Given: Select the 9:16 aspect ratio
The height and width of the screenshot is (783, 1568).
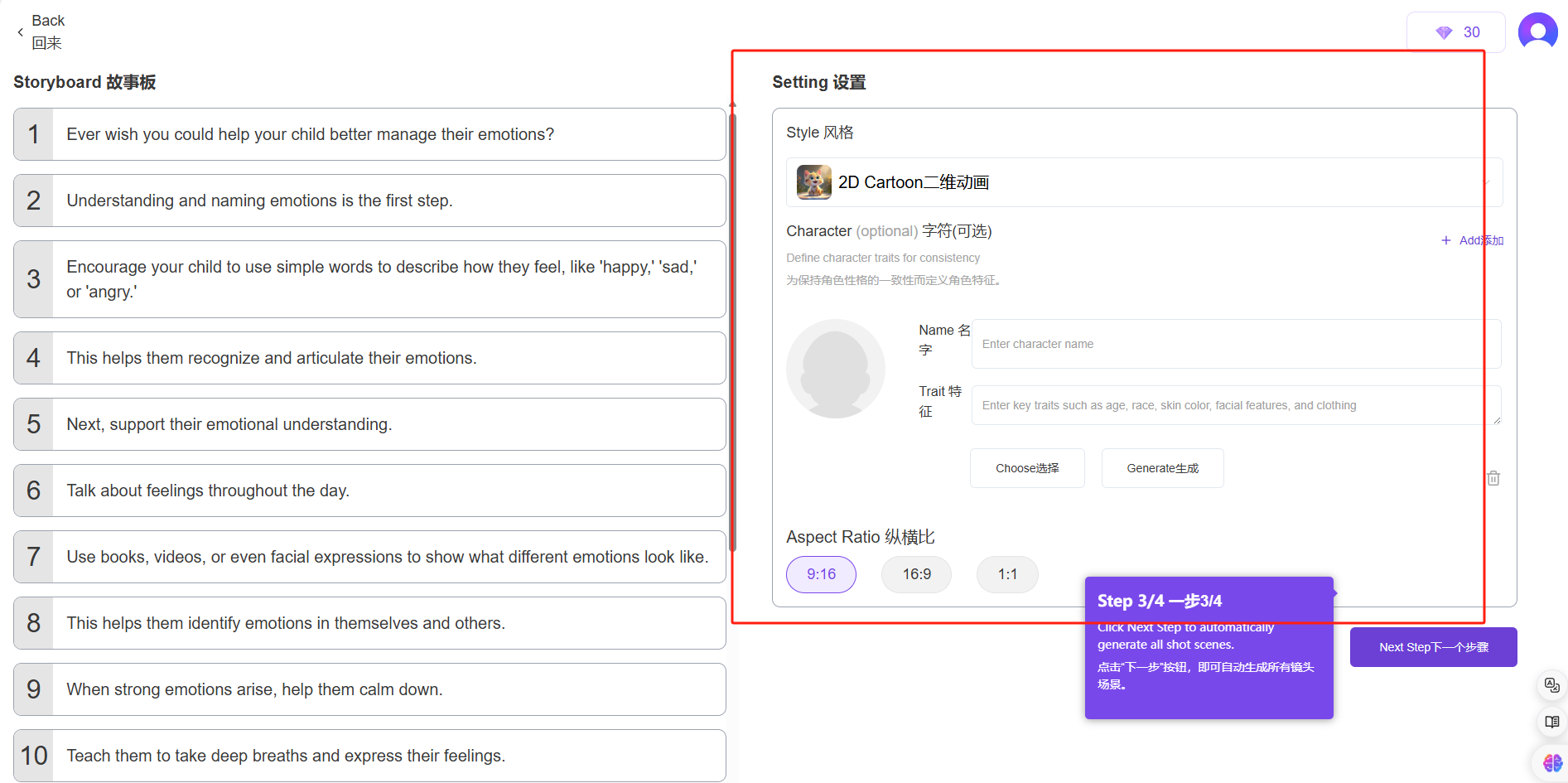Looking at the screenshot, I should [821, 574].
